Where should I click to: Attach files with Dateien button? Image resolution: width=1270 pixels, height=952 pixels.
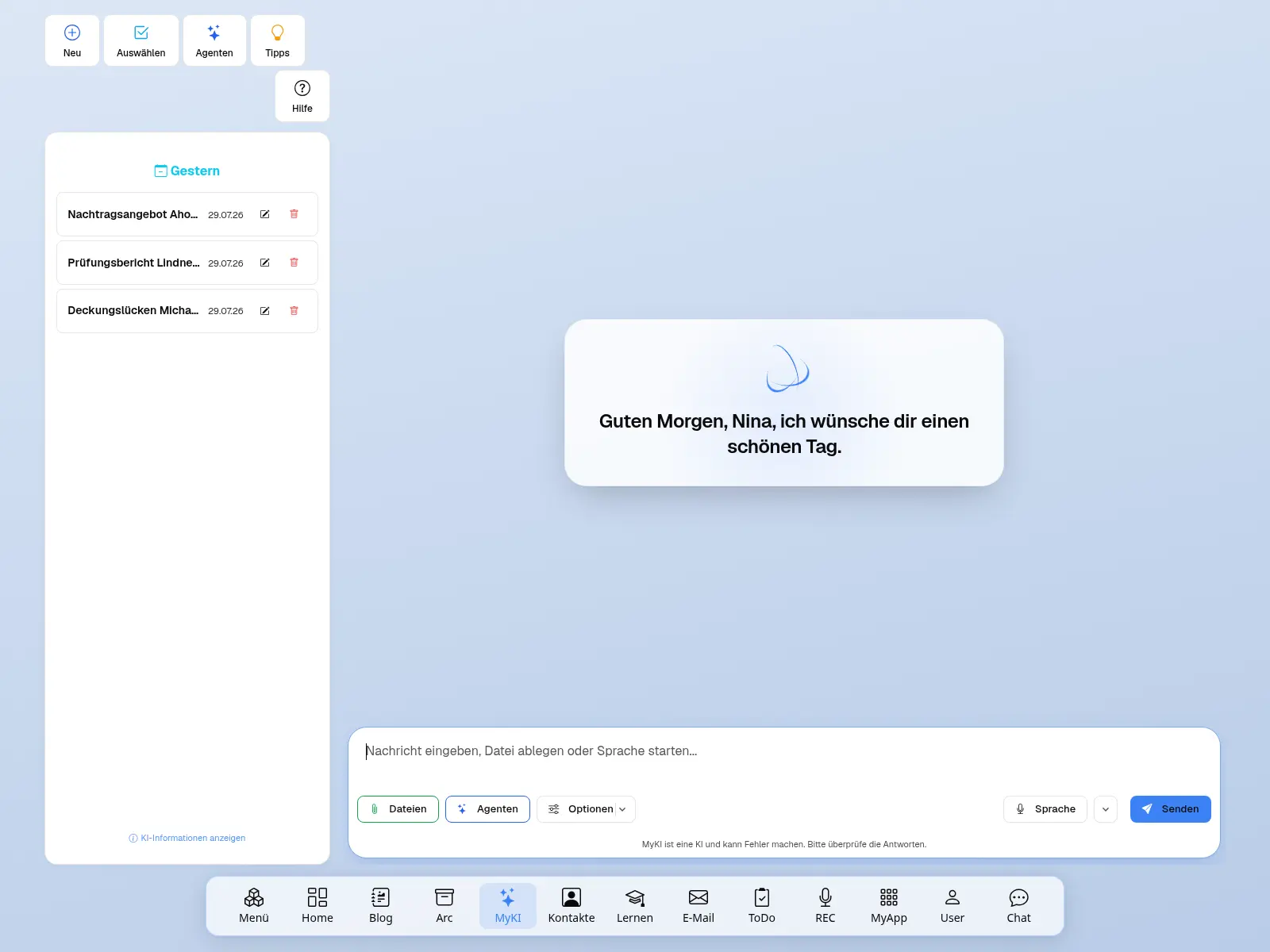click(x=398, y=809)
